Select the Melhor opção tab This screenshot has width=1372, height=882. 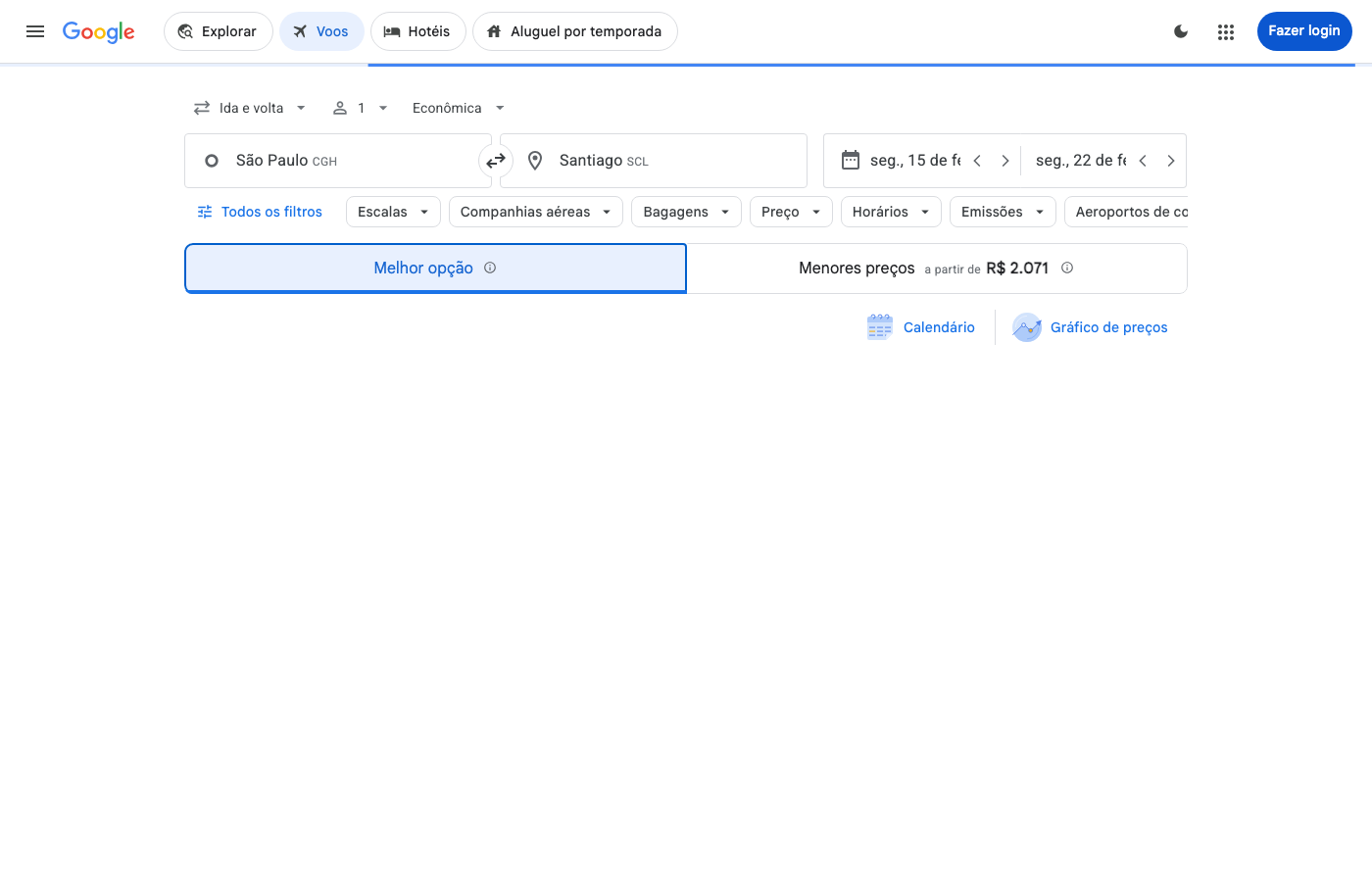(x=435, y=269)
